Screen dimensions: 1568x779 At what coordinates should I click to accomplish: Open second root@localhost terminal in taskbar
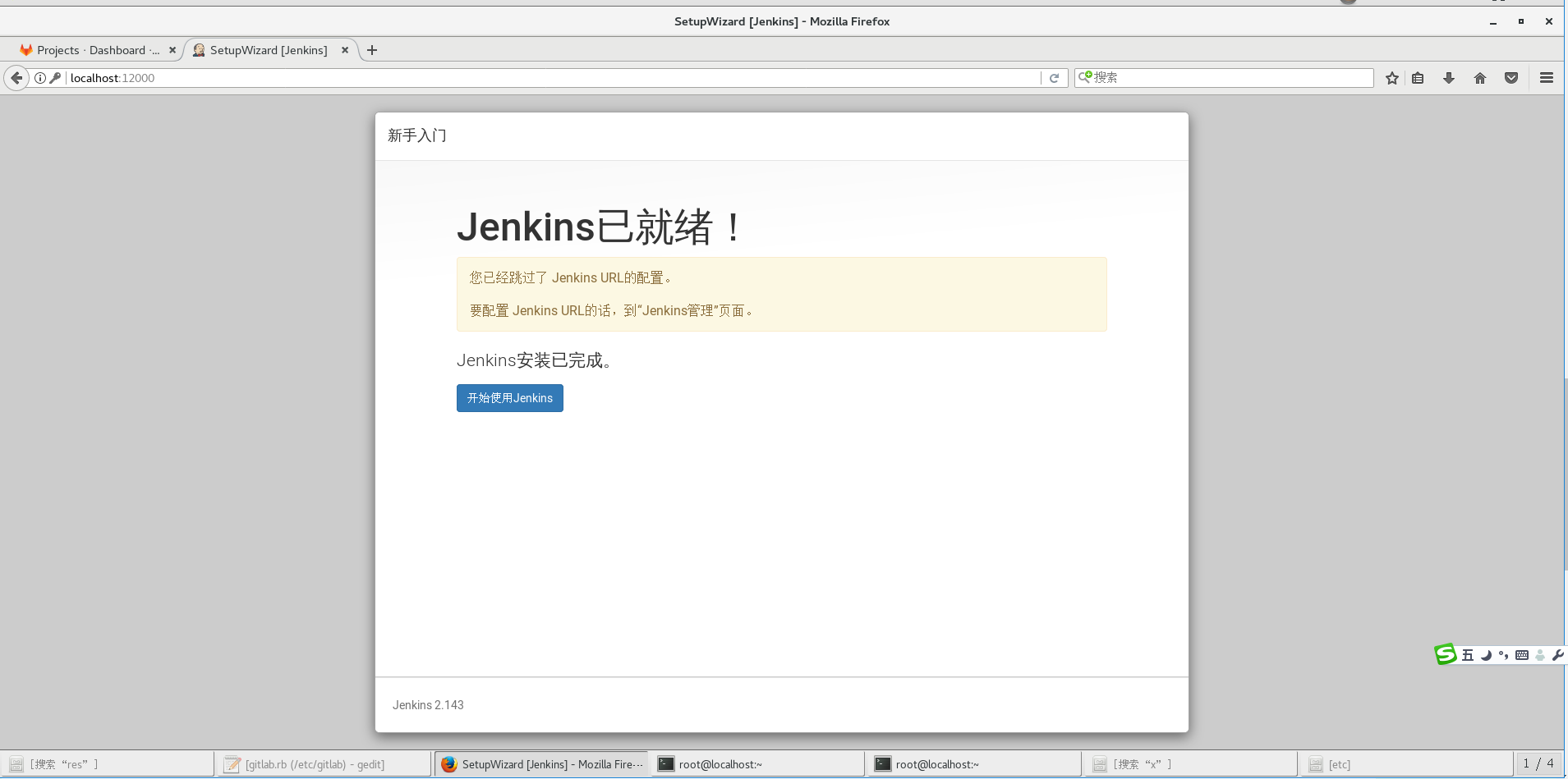tap(973, 764)
